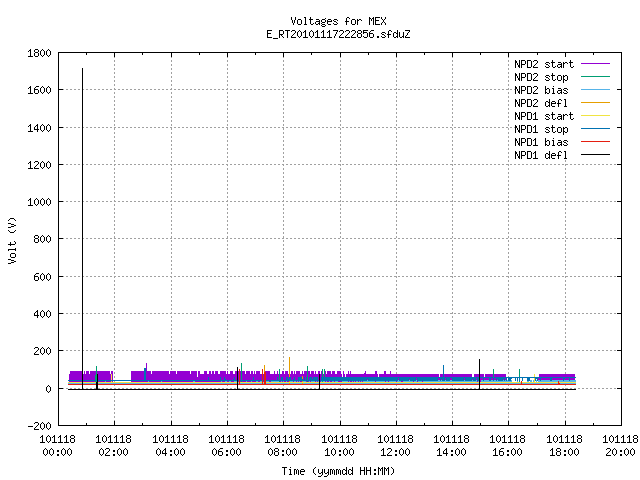Click the 'NPD1 defl' legend label
The height and width of the screenshot is (480, 640).
[x=541, y=156]
